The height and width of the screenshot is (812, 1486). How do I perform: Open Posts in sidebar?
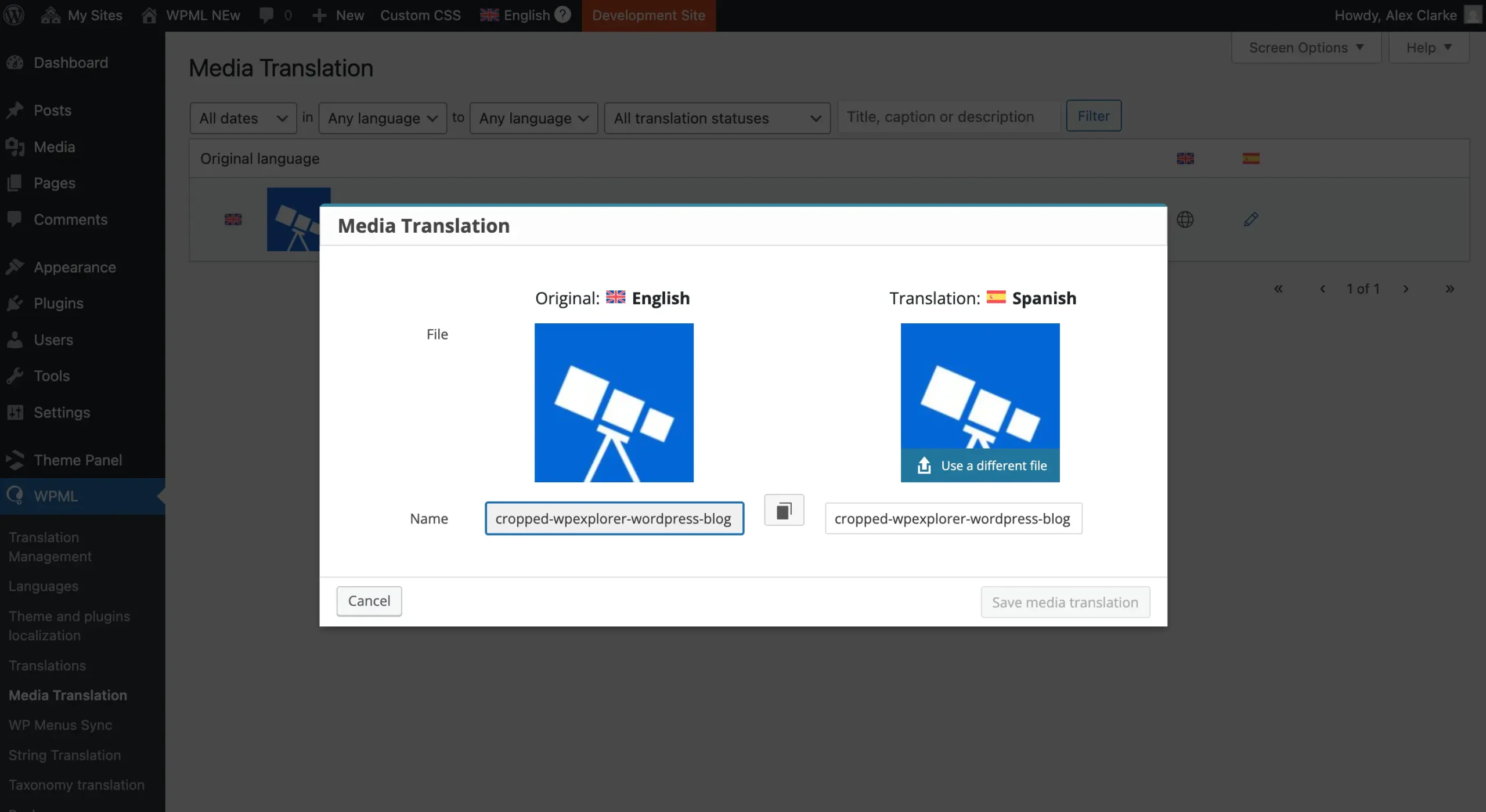[82, 110]
